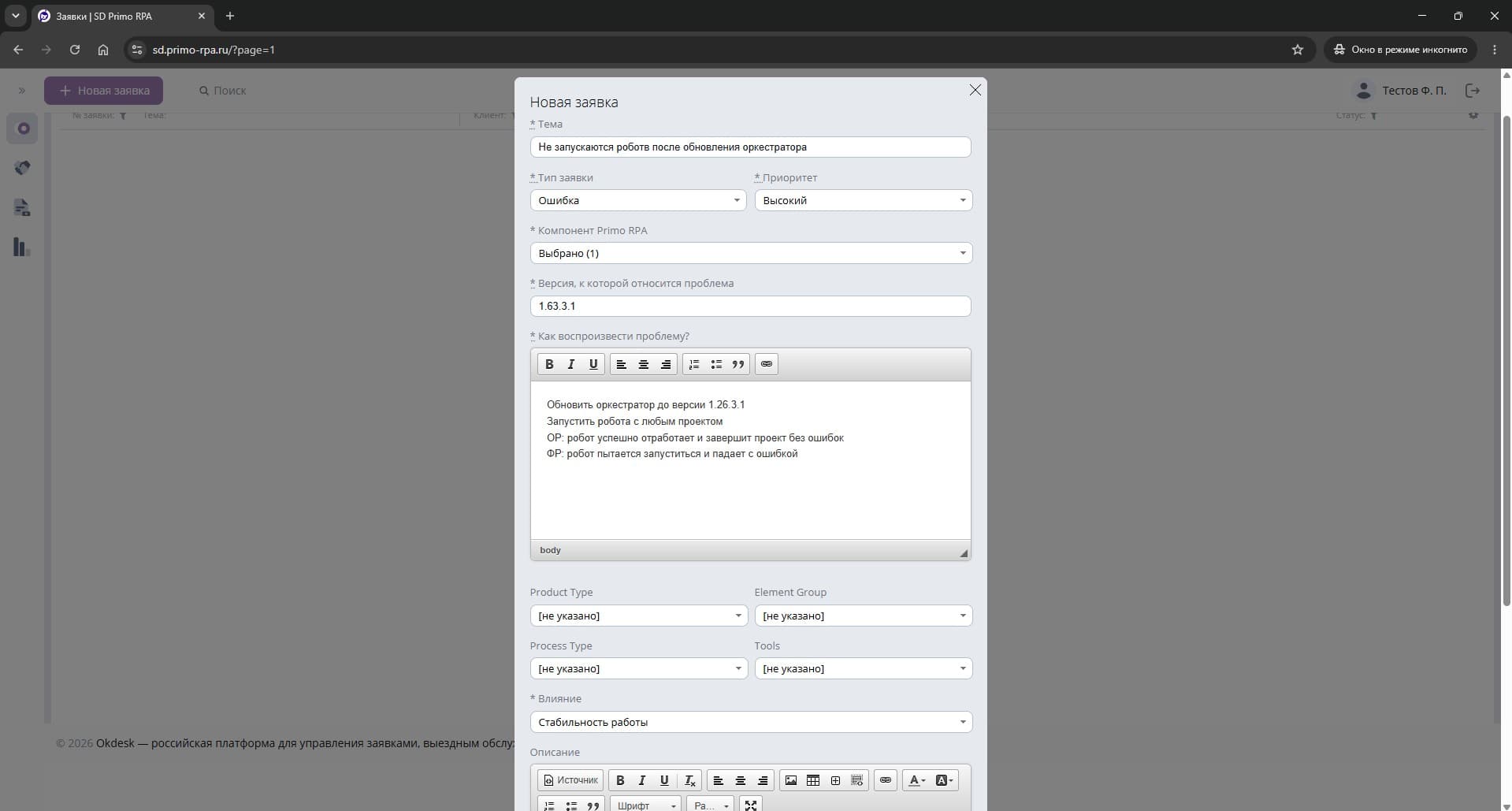The width and height of the screenshot is (1512, 811).
Task: Open the Тип заявки dropdown
Action: click(638, 200)
